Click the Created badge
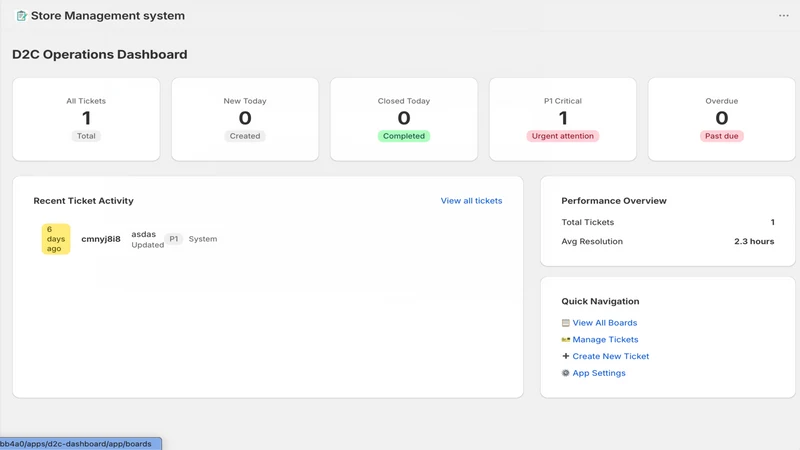 pos(245,136)
